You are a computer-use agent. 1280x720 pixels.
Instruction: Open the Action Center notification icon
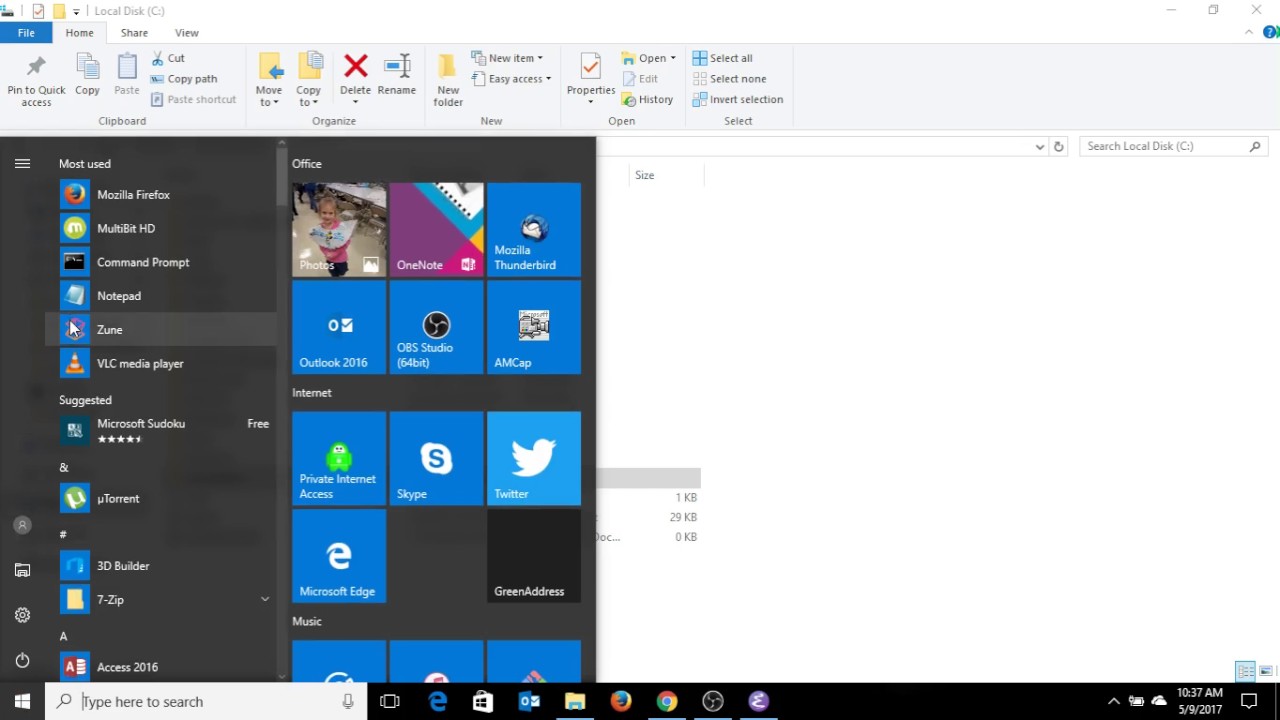click(x=1249, y=702)
